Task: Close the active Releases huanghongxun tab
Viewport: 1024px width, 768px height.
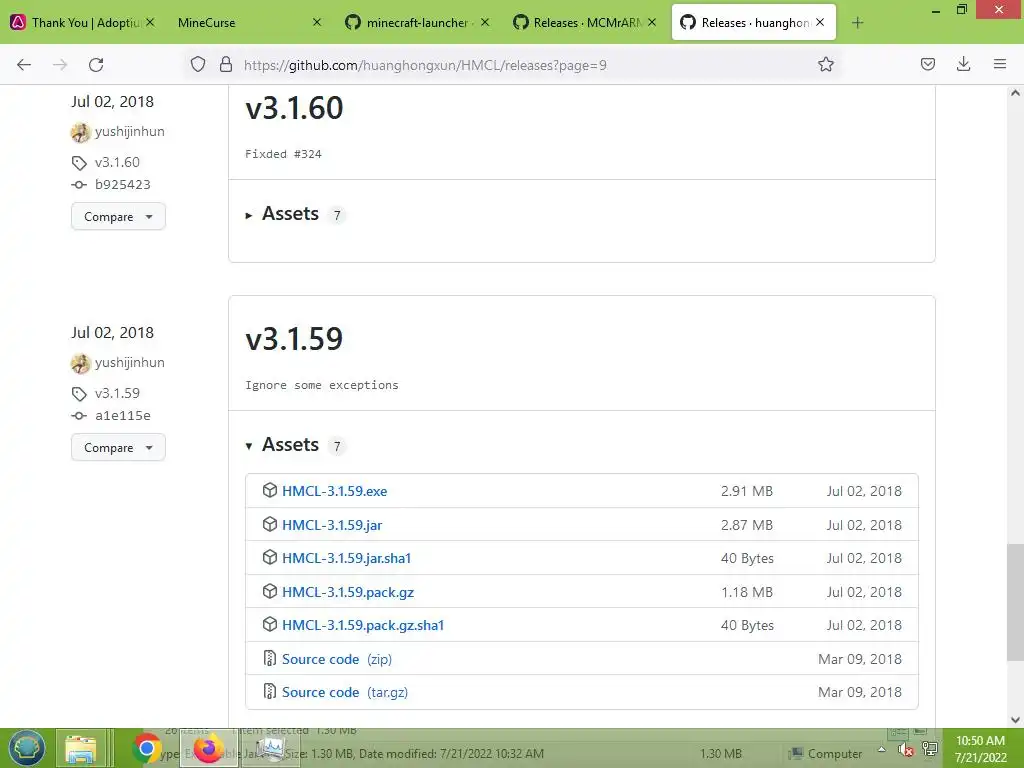Action: pyautogui.click(x=820, y=22)
